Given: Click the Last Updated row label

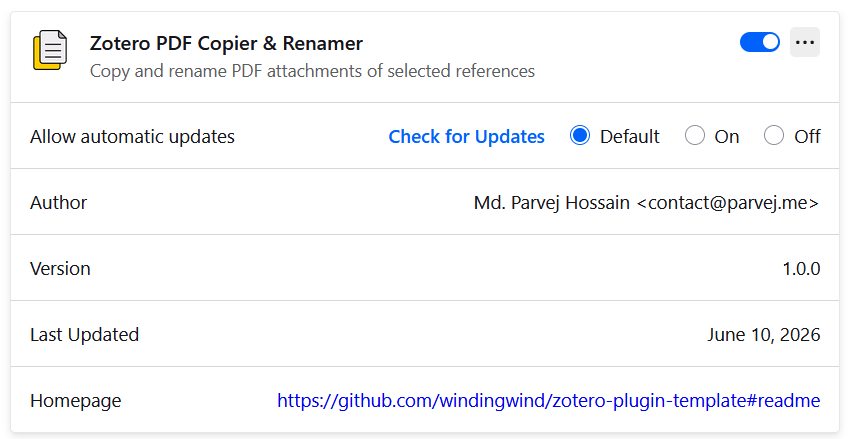Looking at the screenshot, I should 84,335.
